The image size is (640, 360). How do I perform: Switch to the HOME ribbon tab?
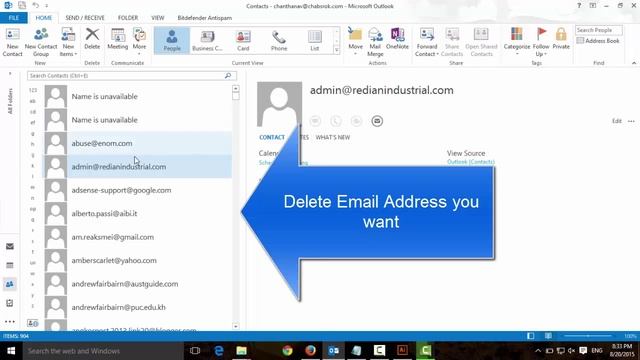44,18
